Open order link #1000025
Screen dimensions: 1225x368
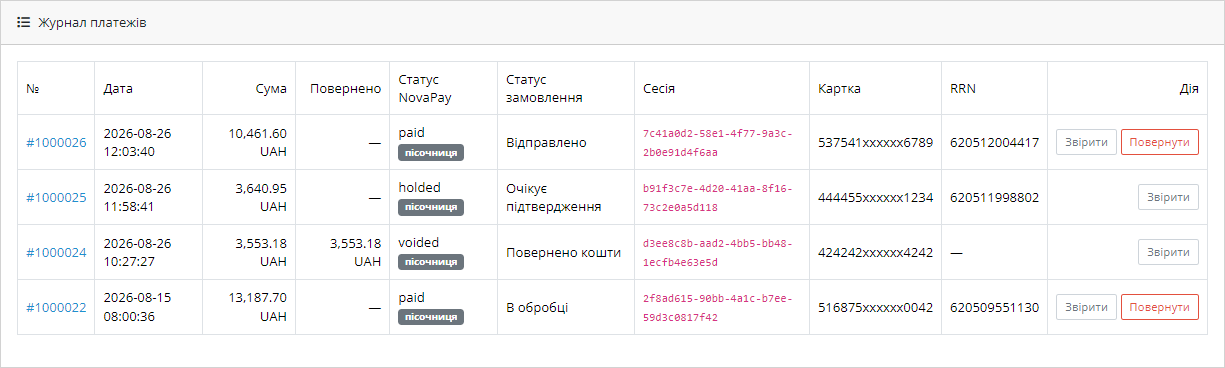56,198
